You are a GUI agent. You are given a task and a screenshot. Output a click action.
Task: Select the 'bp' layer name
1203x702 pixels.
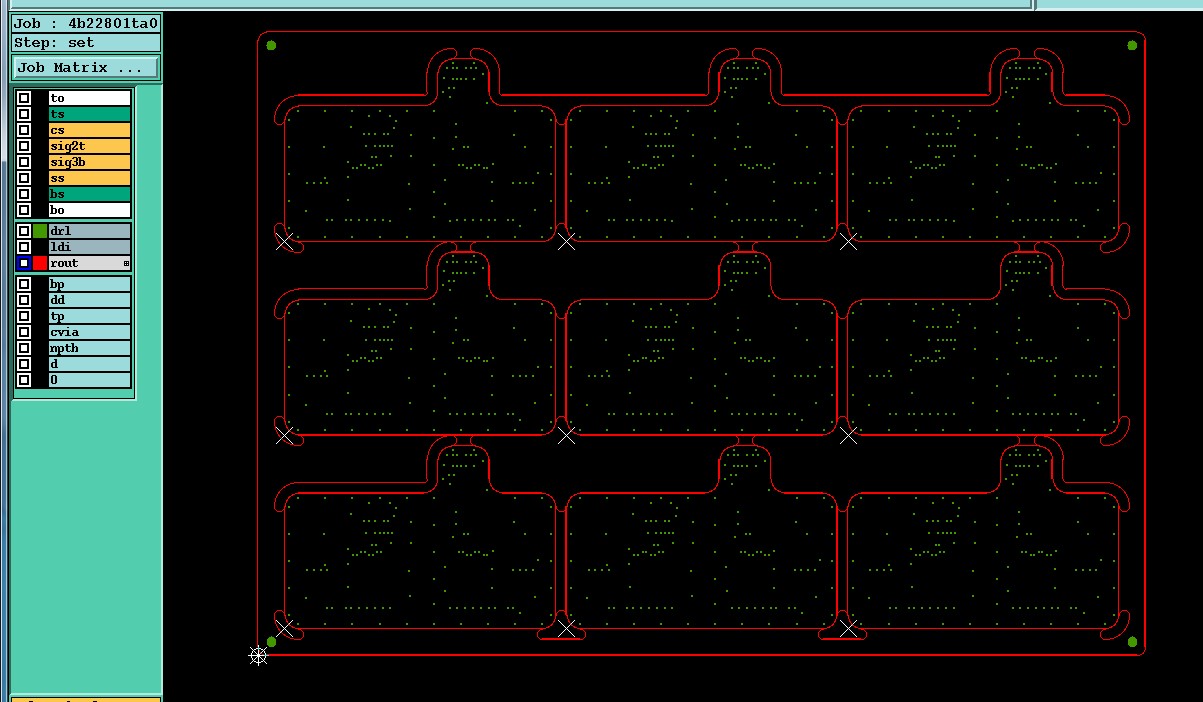[90, 284]
